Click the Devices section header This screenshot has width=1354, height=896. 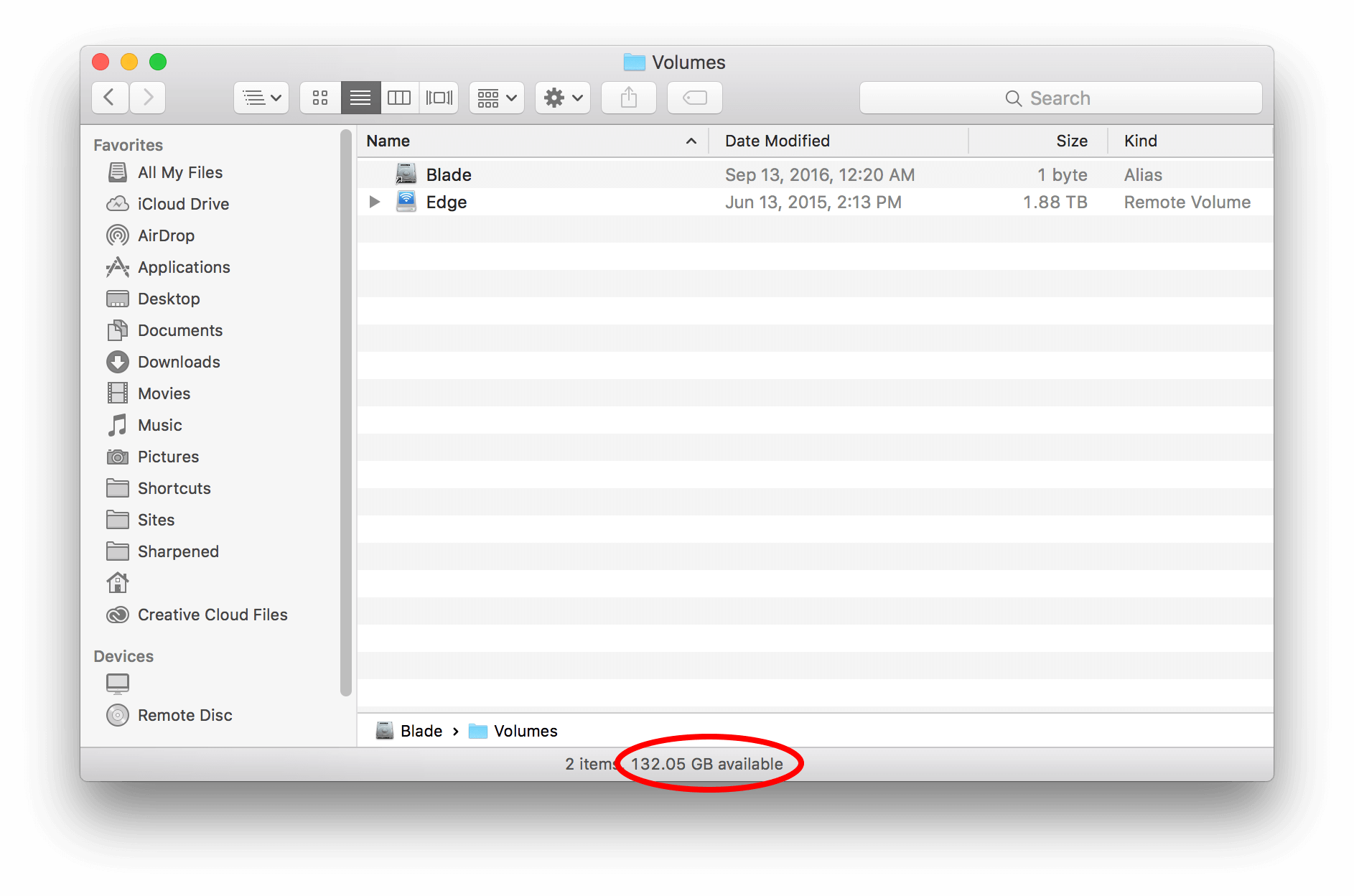123,656
